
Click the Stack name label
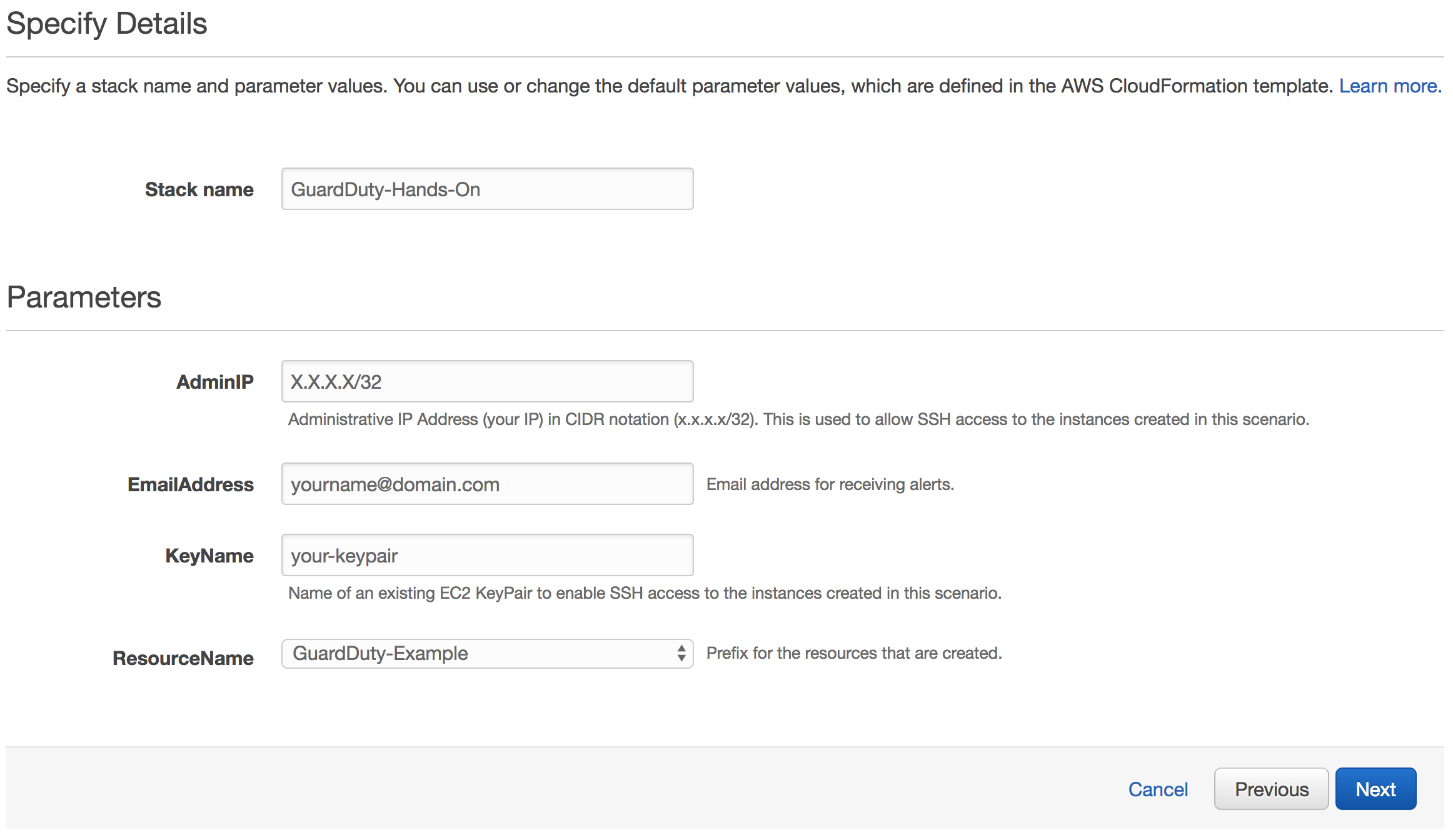199,189
